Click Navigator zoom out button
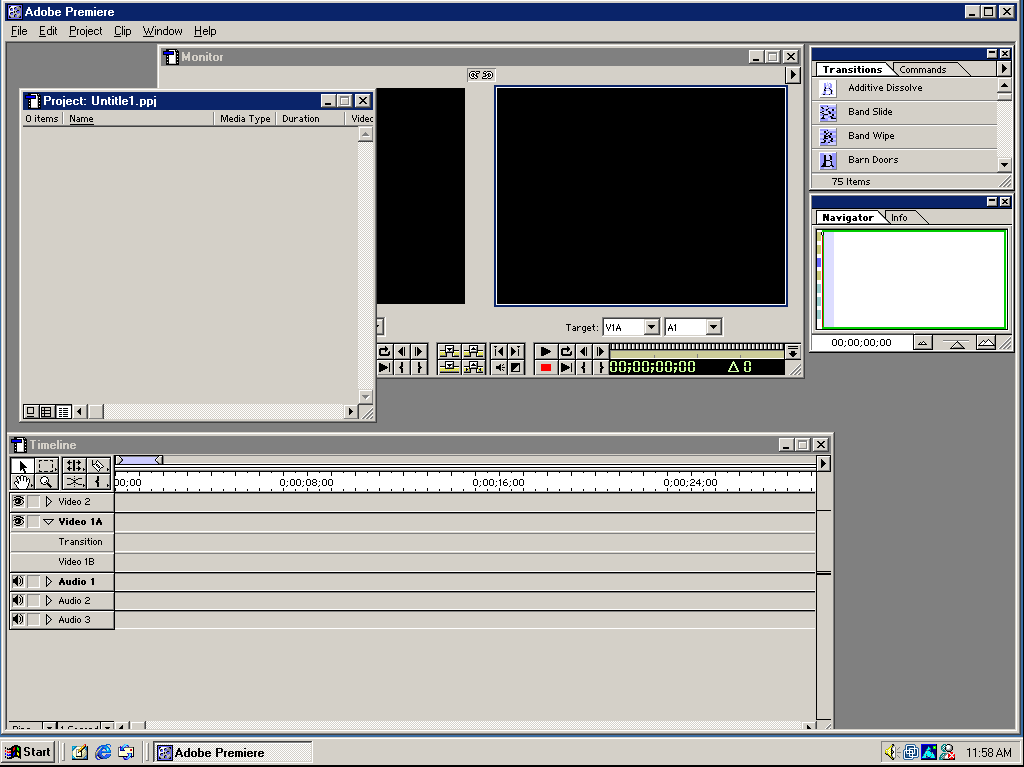1024x767 pixels. pos(922,342)
